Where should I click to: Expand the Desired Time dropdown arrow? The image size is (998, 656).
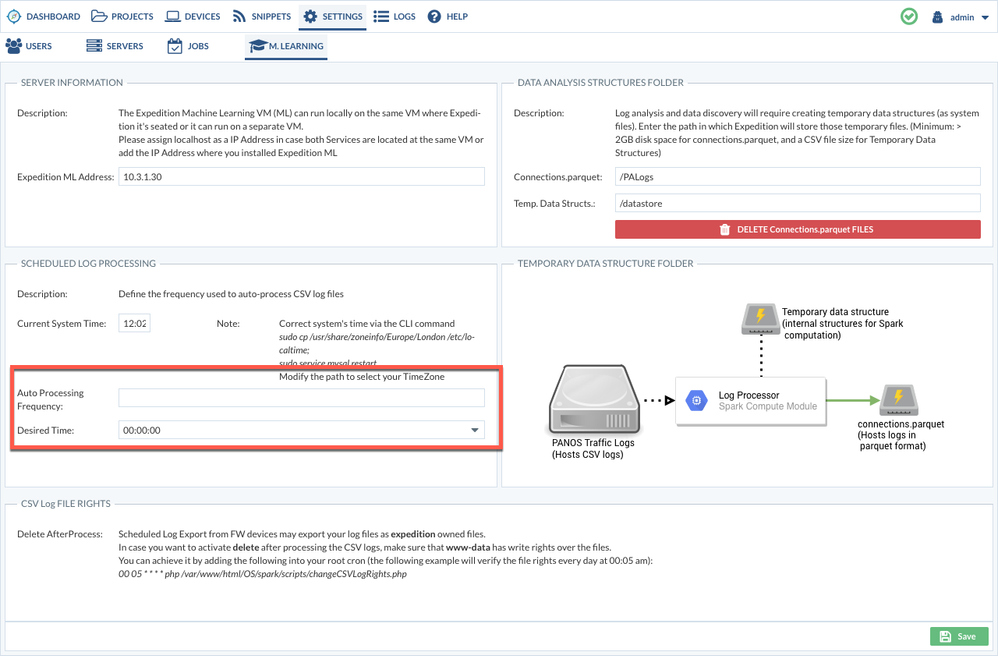(475, 430)
